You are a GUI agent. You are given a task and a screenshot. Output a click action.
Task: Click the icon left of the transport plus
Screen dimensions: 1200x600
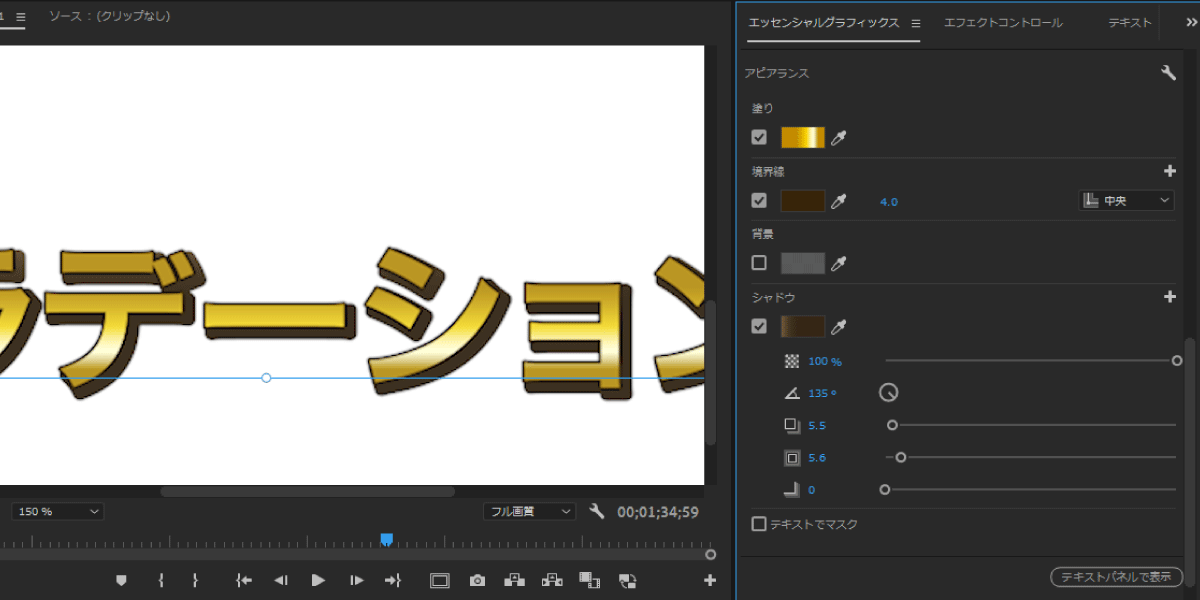pos(627,579)
